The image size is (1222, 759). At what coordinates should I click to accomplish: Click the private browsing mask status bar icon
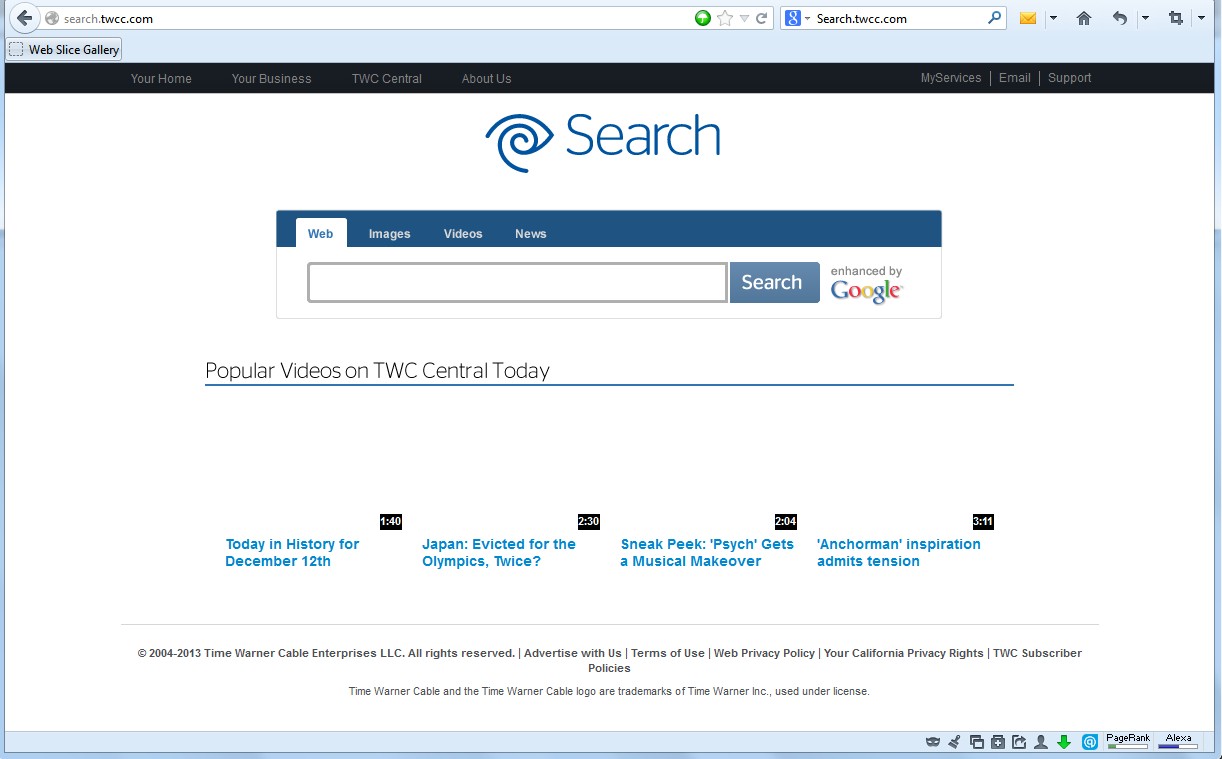(x=933, y=742)
